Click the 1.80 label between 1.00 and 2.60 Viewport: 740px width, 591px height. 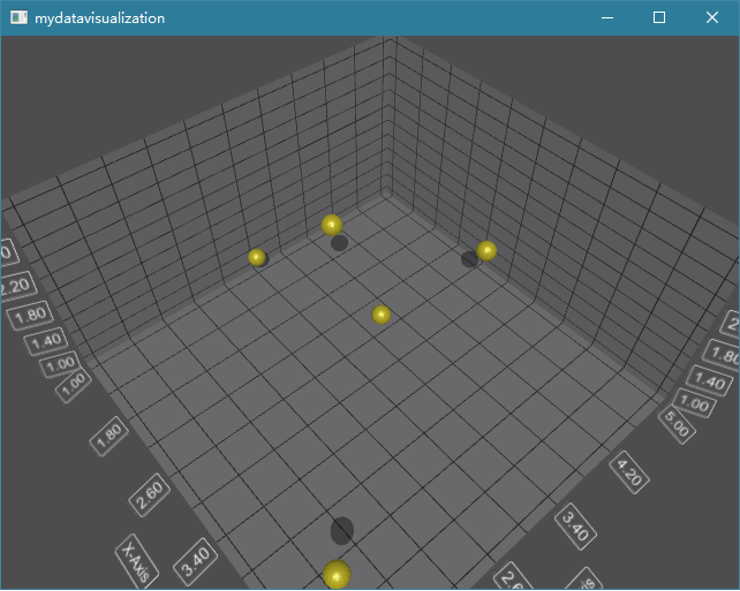[109, 436]
